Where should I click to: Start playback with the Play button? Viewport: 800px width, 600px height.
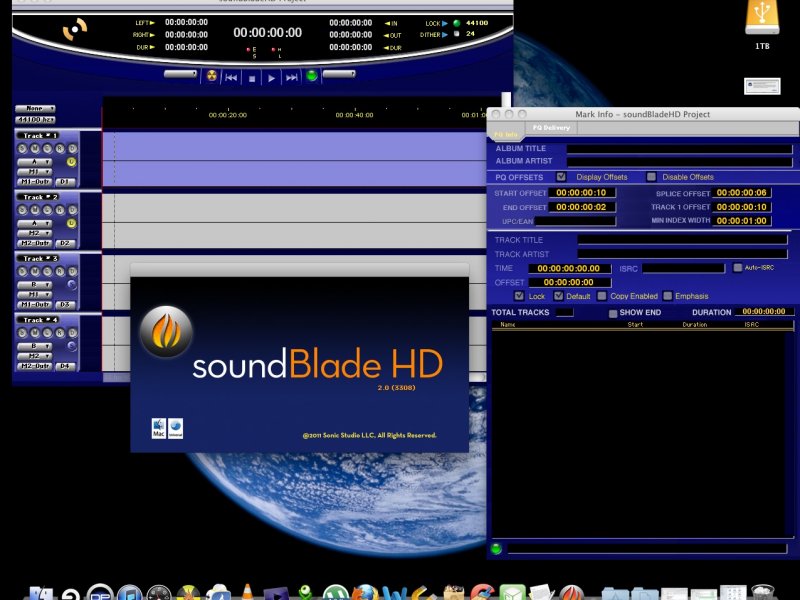click(271, 78)
